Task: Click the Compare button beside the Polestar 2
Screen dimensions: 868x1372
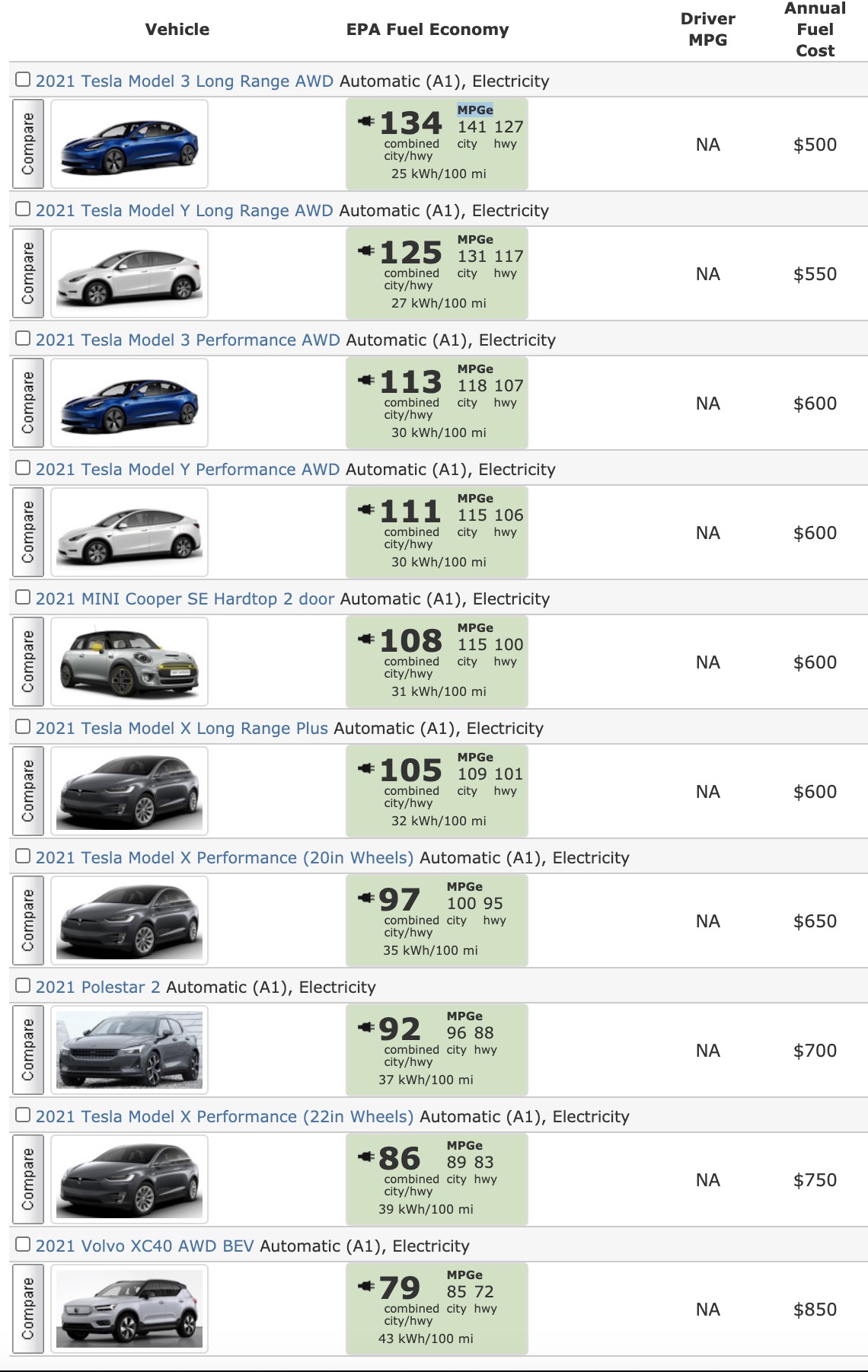Action: coord(29,1049)
